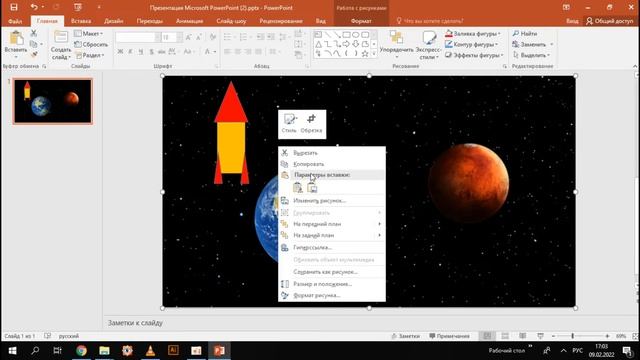Switch to Переходы ribbon tab
Viewport: 640px width, 360px height.
tap(150, 21)
